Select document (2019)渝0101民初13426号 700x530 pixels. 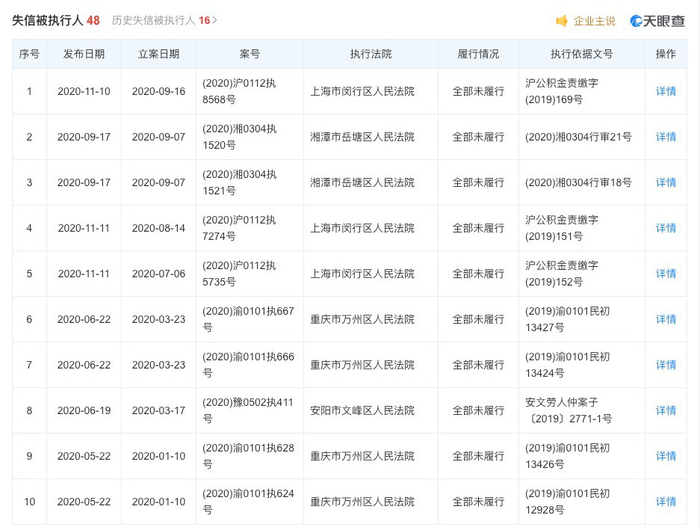pyautogui.click(x=567, y=455)
